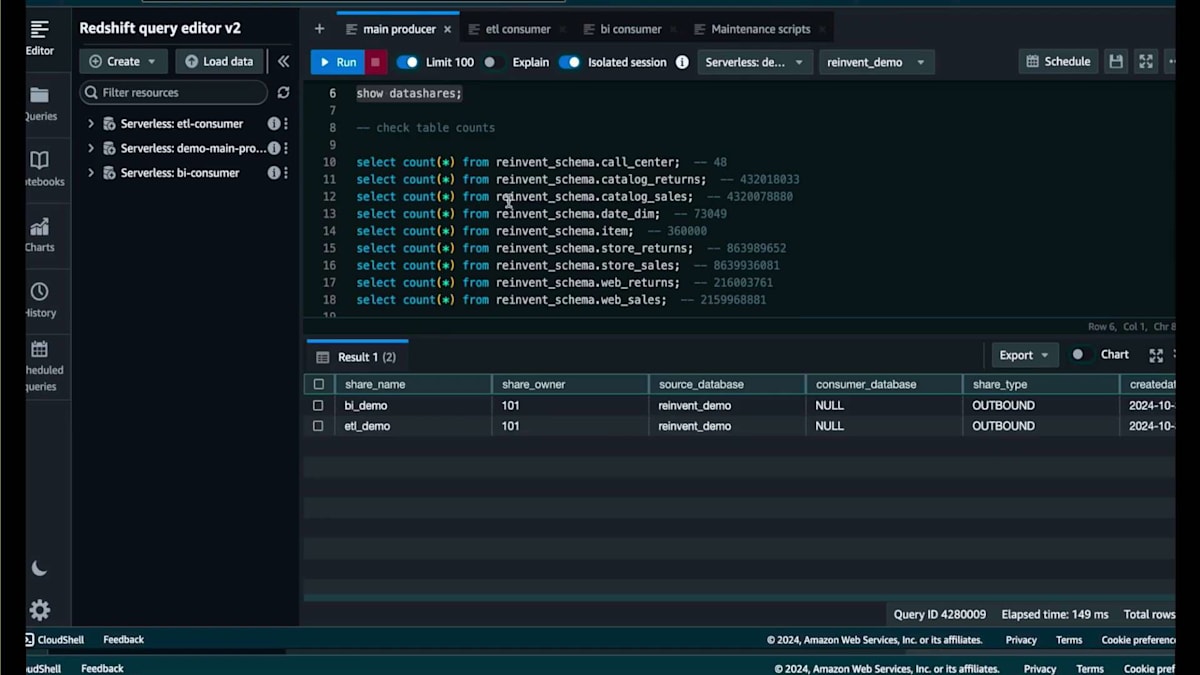Open the settings gear icon
This screenshot has width=1200, height=675.
click(39, 610)
